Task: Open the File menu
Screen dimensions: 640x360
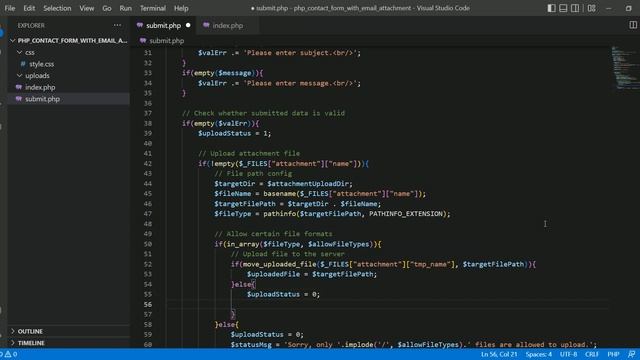Action: point(10,8)
